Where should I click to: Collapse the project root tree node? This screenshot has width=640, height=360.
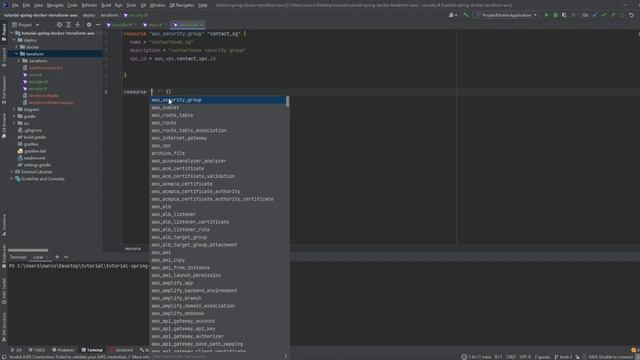(12, 33)
